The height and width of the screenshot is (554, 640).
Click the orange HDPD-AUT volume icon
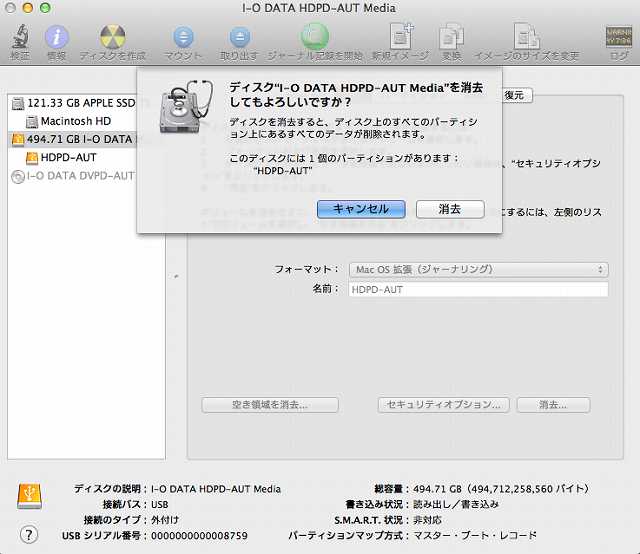pos(32,158)
